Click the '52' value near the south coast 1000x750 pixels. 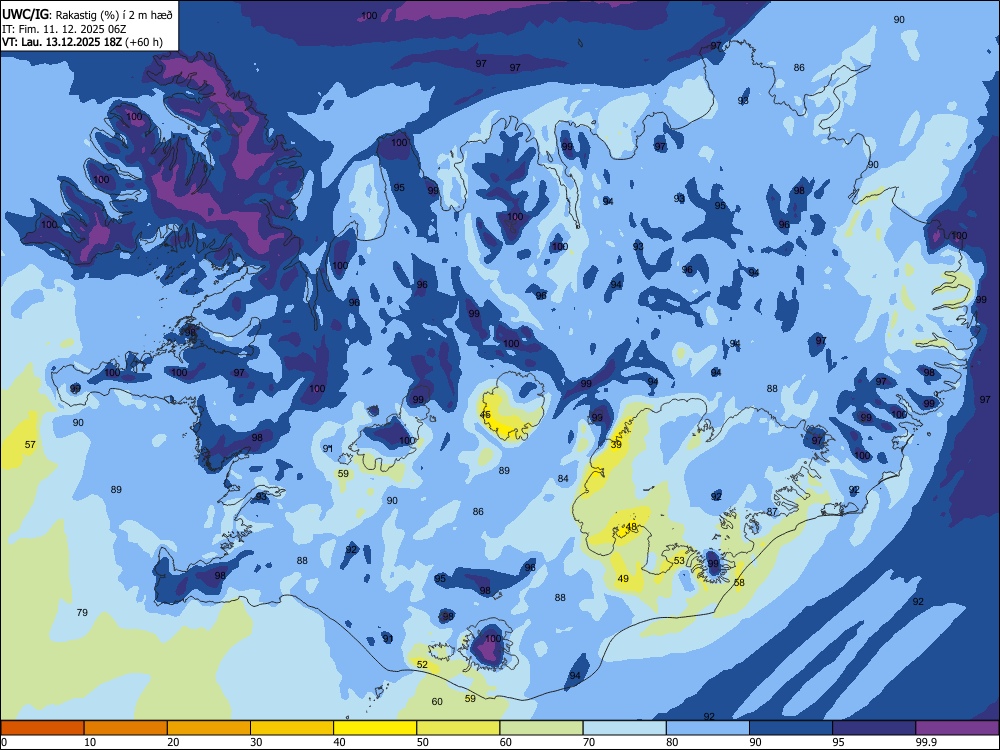click(422, 665)
